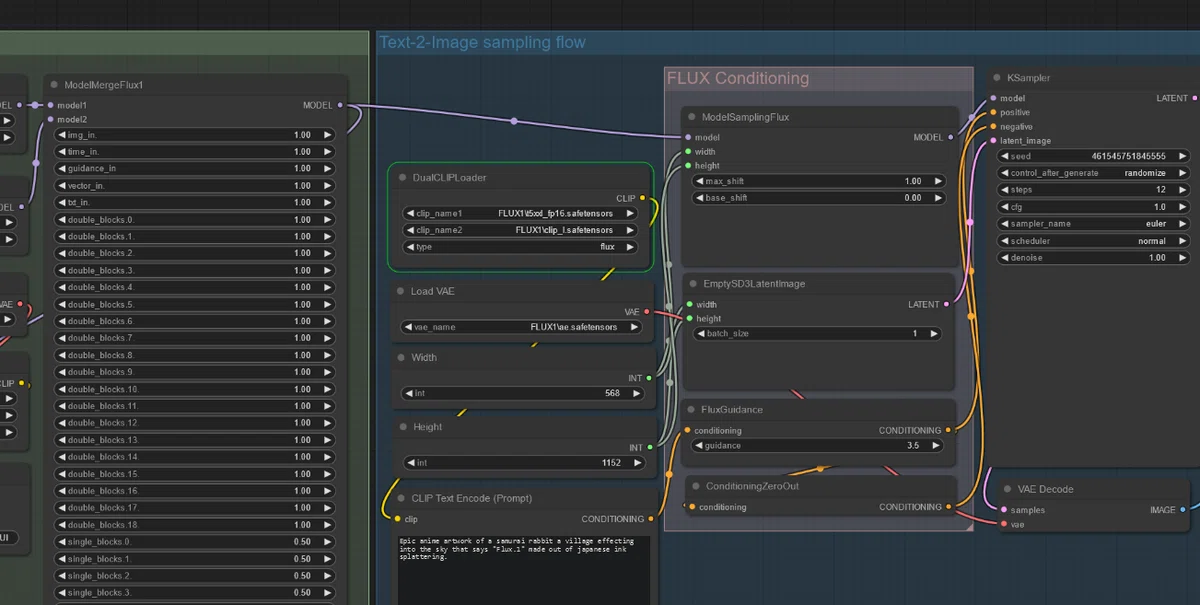Click the ModelMergeFlux1 node title text
1200x605 pixels.
[x=104, y=85]
